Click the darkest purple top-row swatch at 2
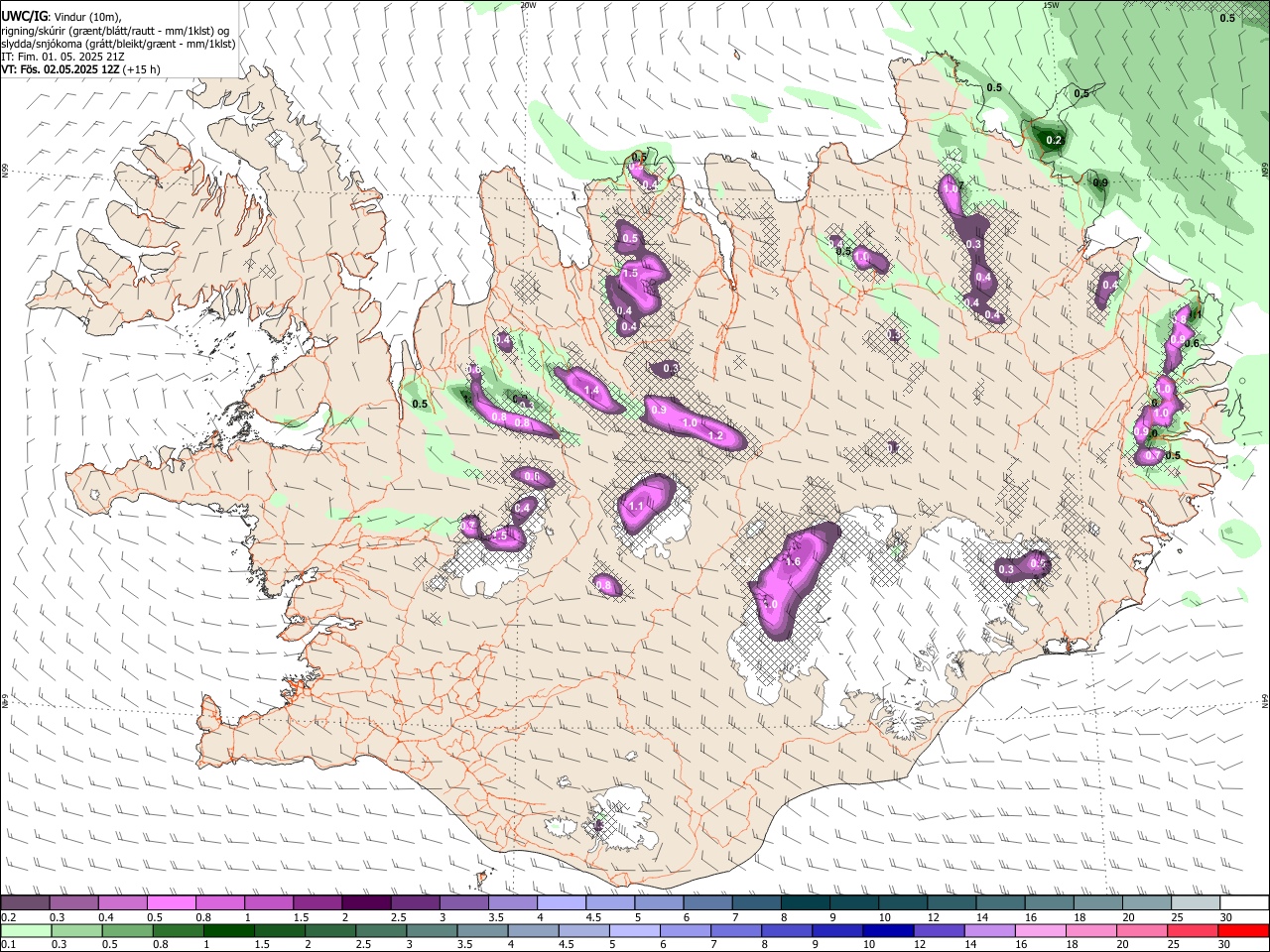 (366, 903)
